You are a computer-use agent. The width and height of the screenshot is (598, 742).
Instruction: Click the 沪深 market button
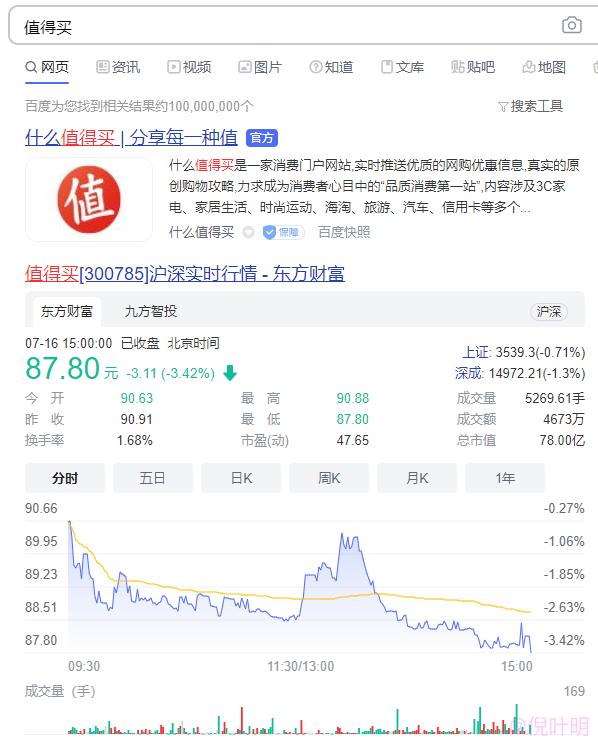548,311
